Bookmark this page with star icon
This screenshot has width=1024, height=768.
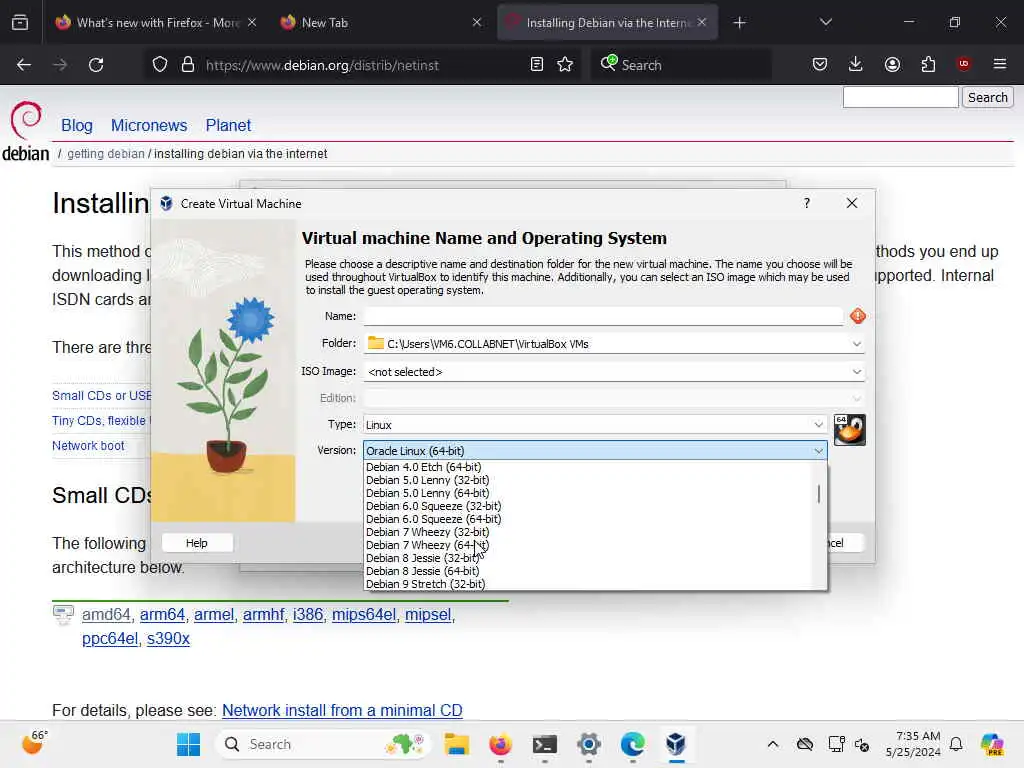(565, 64)
